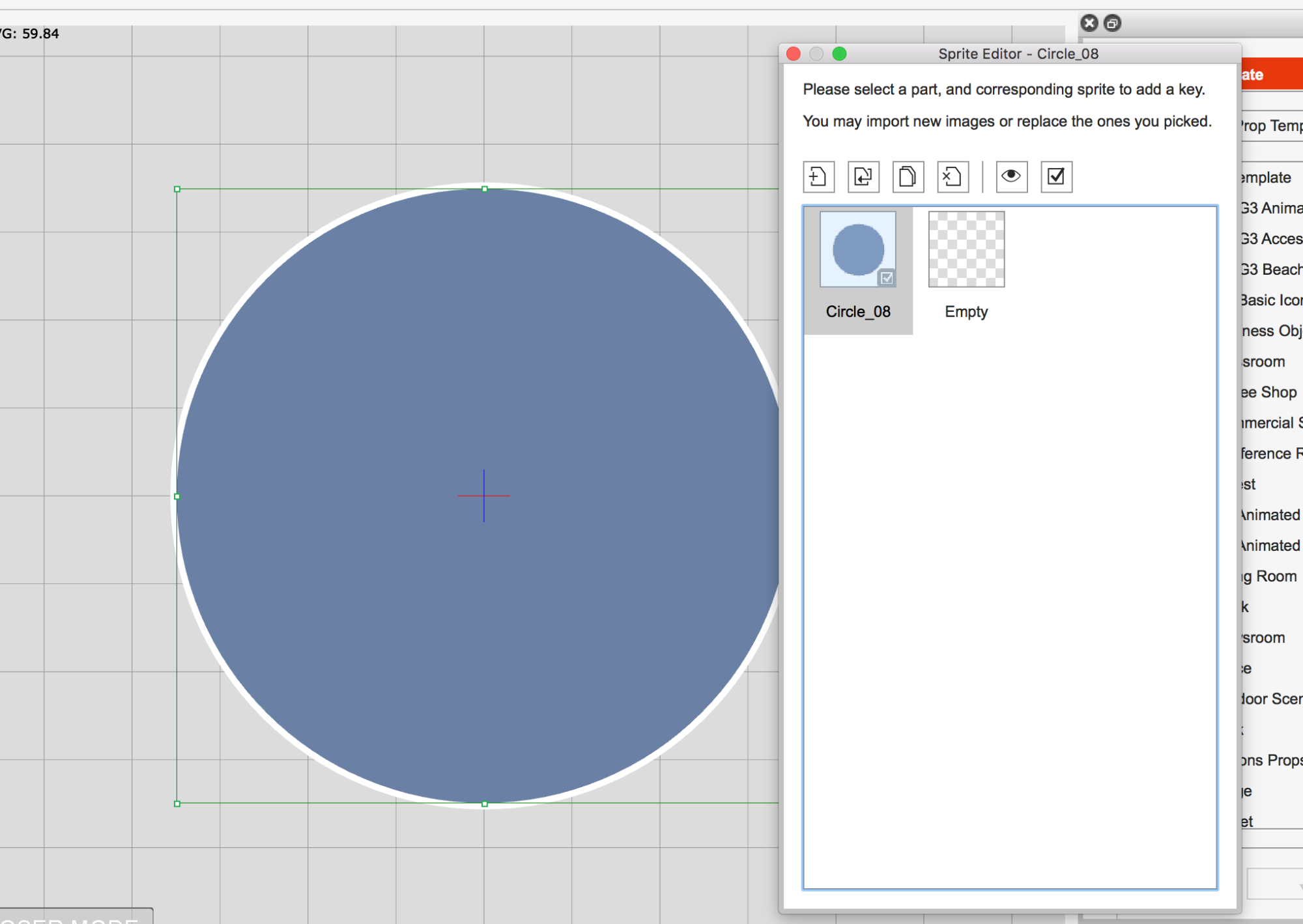Image resolution: width=1303 pixels, height=924 pixels.
Task: Select the Empty sprite thumbnail
Action: 966,249
